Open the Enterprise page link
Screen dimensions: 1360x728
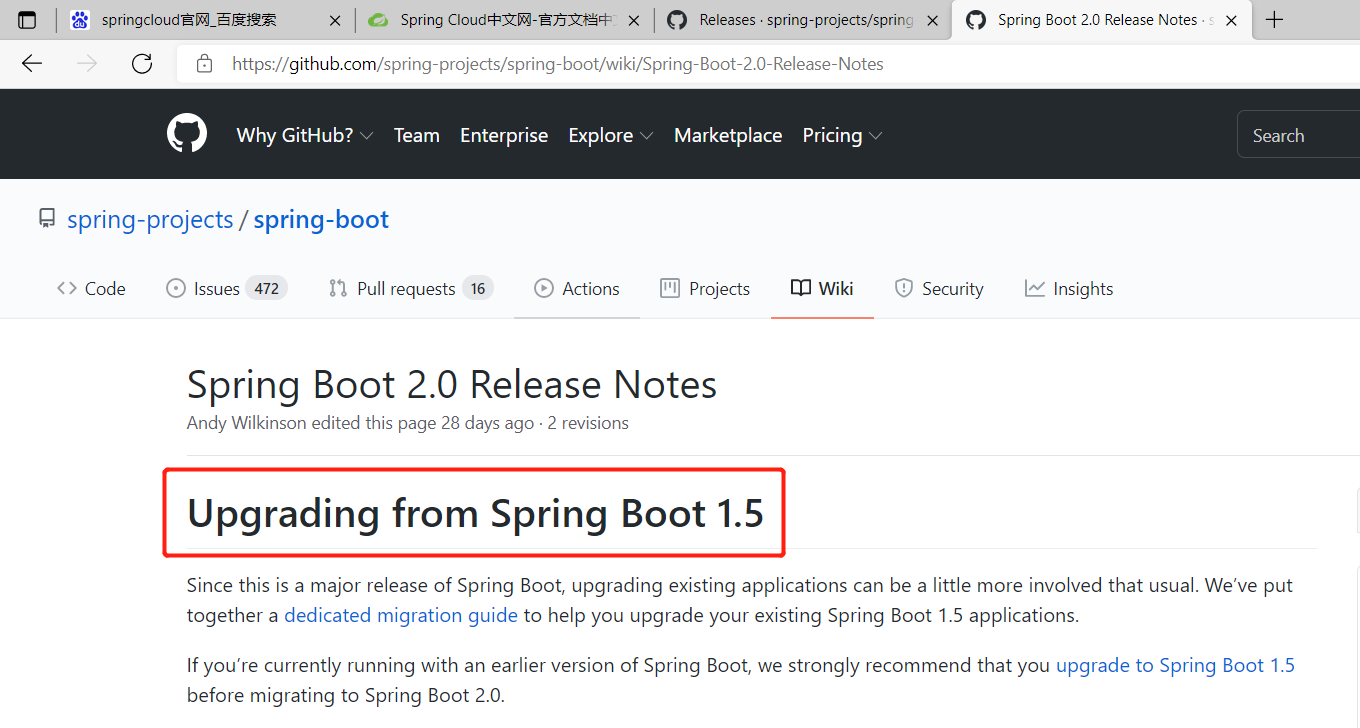pyautogui.click(x=504, y=135)
